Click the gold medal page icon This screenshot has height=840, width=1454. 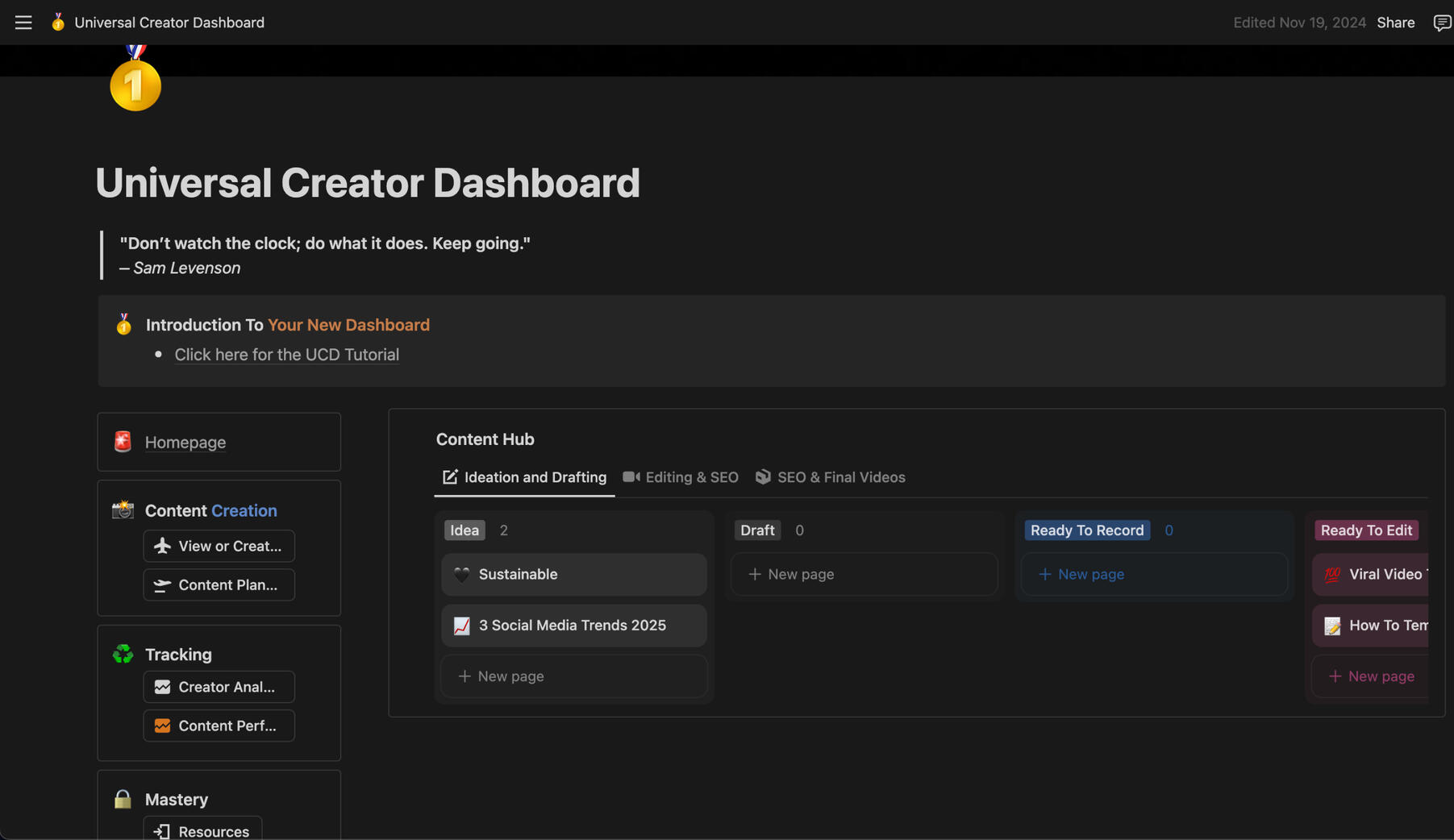[x=135, y=81]
